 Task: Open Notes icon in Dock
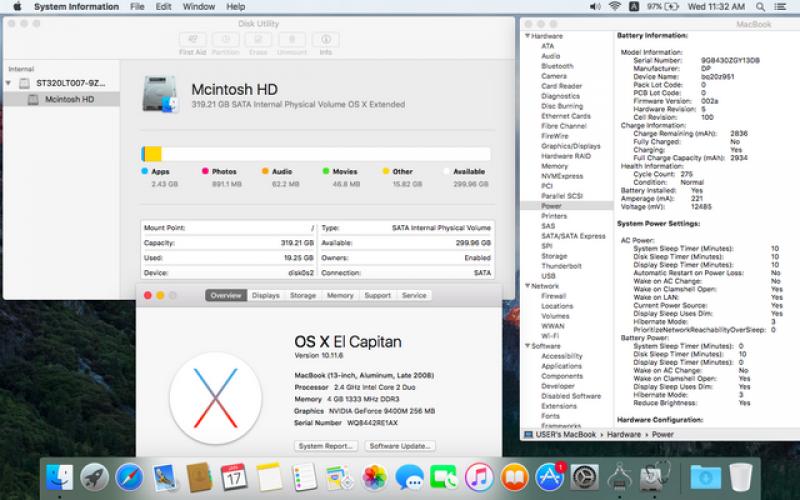(x=269, y=478)
